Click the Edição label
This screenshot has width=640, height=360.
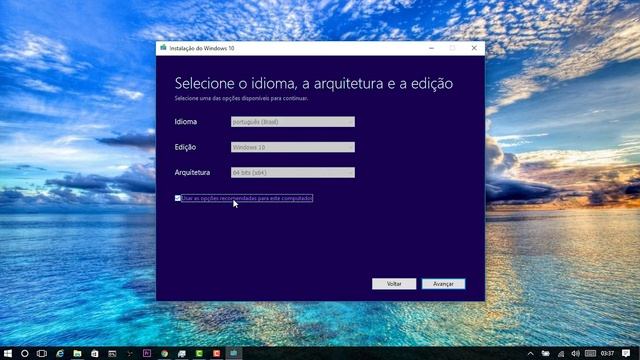[185, 147]
